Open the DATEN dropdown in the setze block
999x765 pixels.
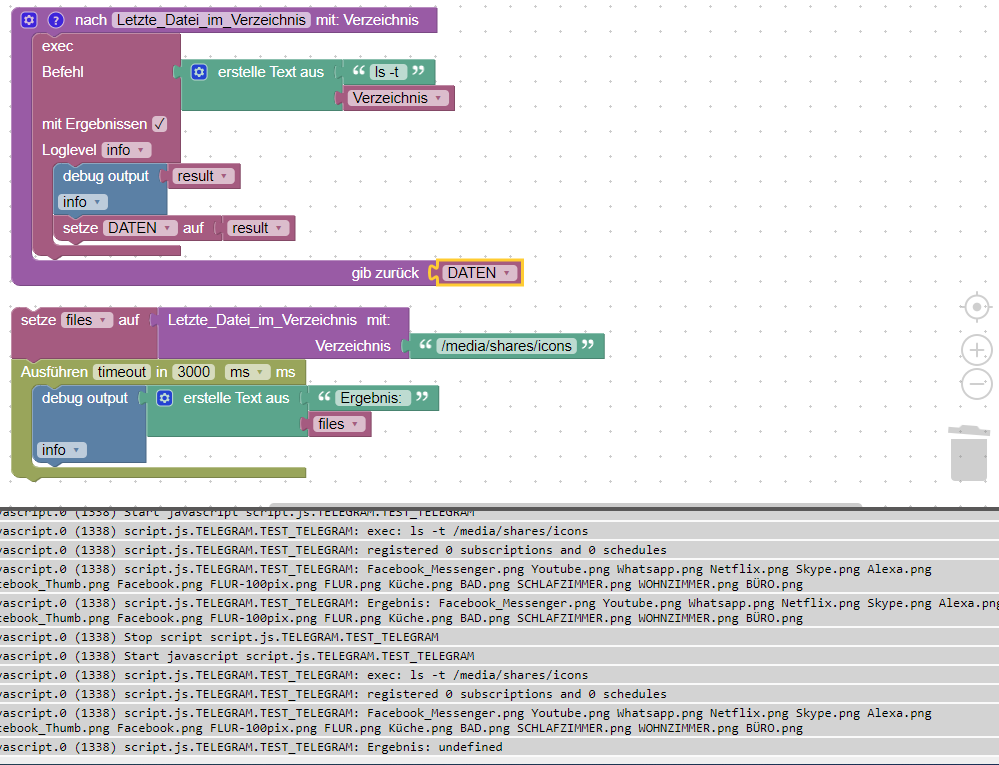pyautogui.click(x=140, y=228)
